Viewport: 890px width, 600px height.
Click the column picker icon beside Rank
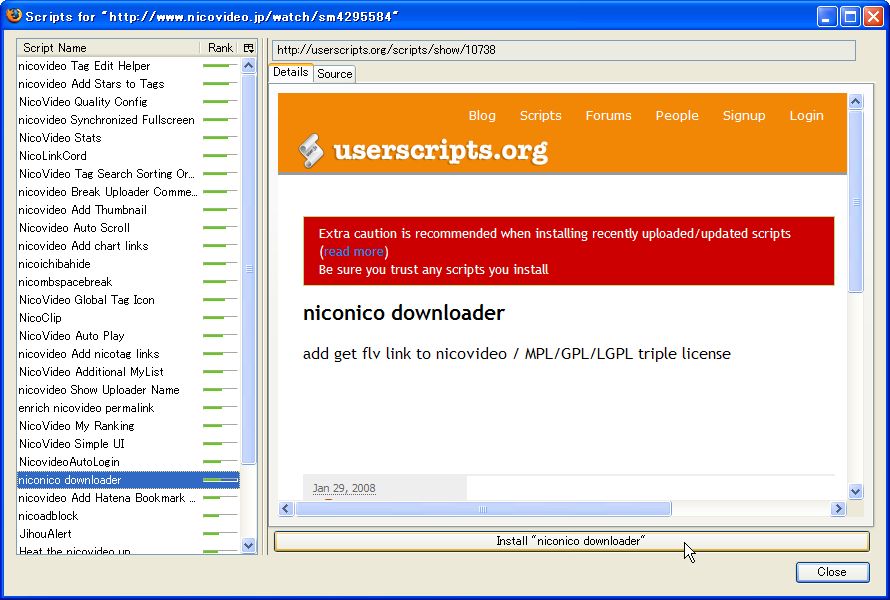(x=249, y=48)
